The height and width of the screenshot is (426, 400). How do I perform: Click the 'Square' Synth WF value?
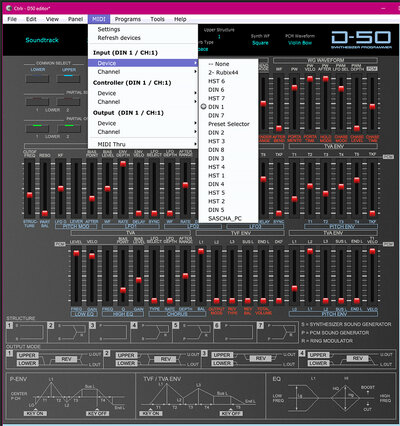click(260, 43)
